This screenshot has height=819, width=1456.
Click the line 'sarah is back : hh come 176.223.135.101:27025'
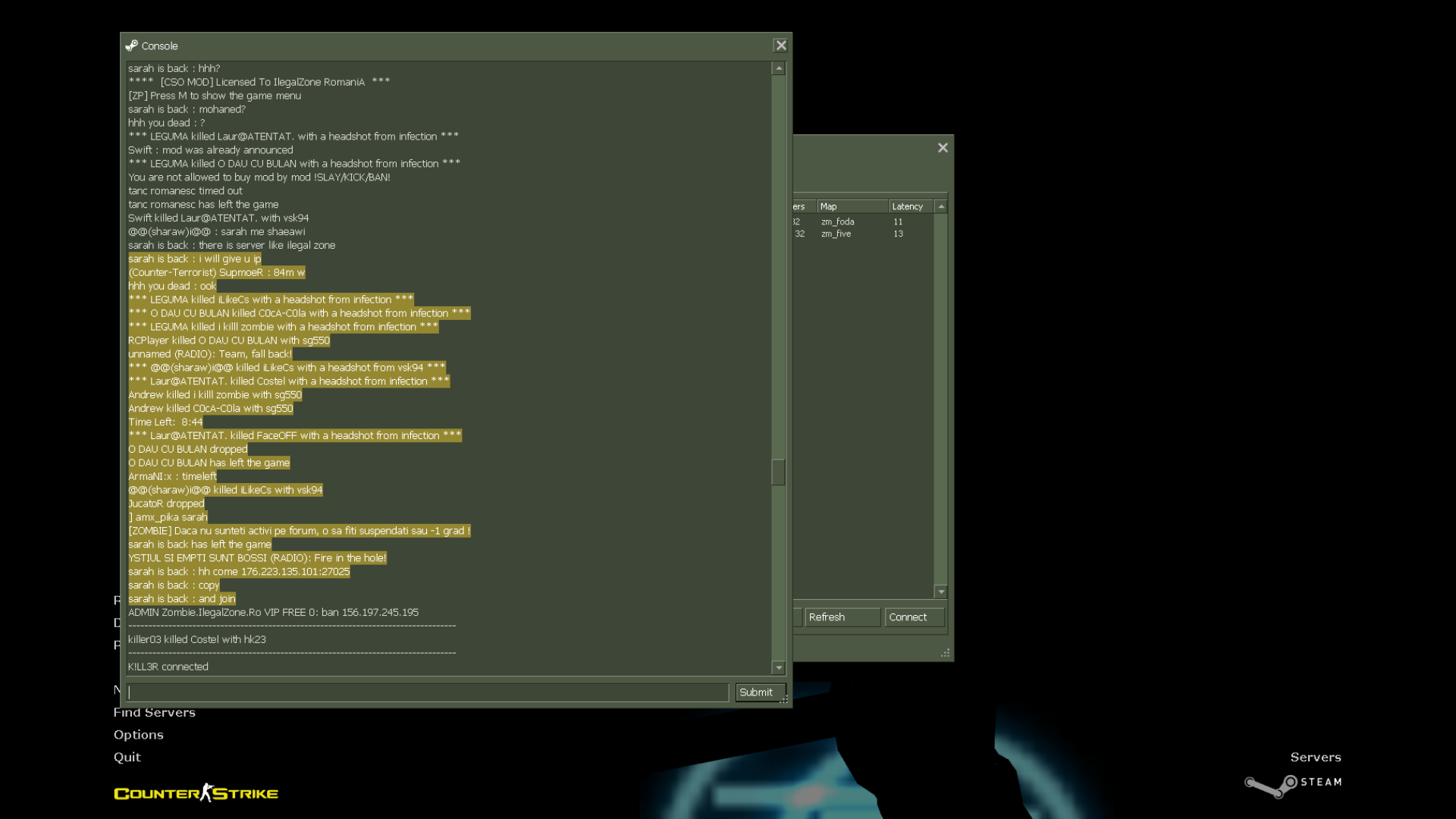(239, 572)
